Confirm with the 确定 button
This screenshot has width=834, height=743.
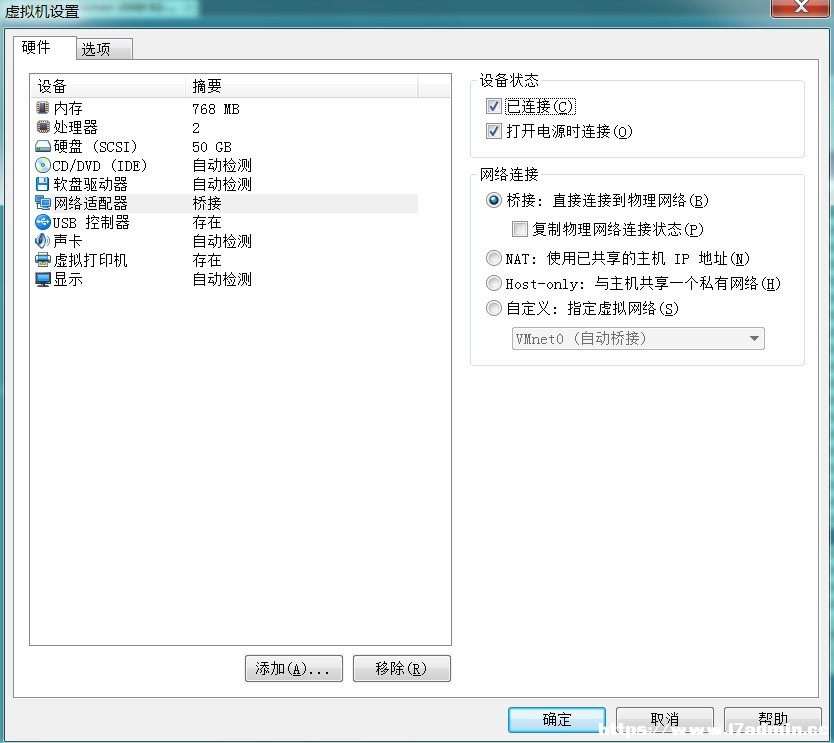coord(557,720)
